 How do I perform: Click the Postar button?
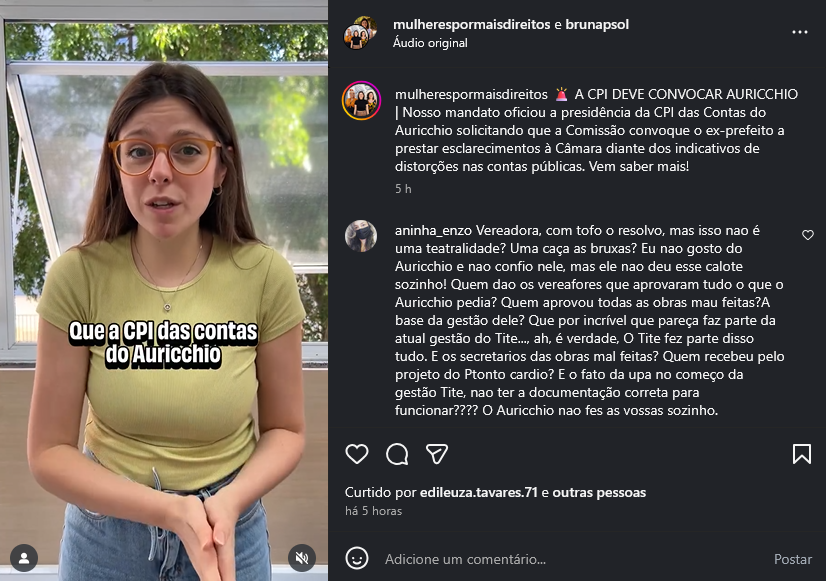[792, 559]
